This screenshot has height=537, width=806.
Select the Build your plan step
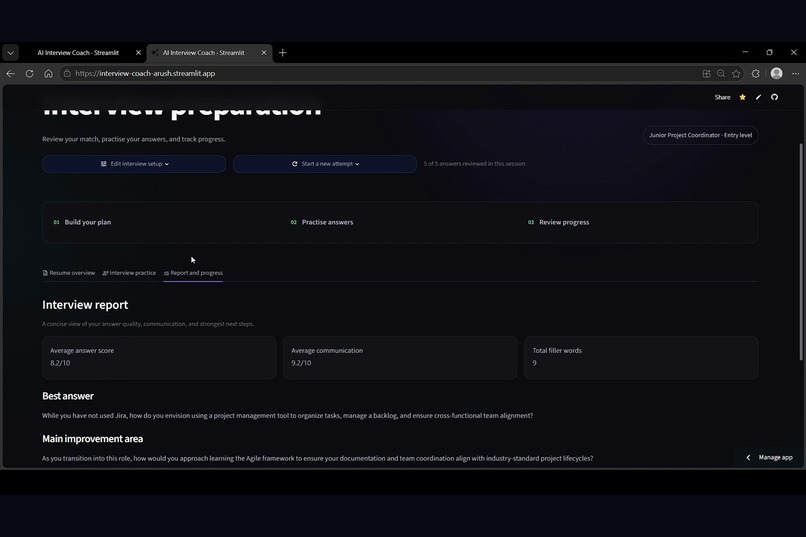82,222
